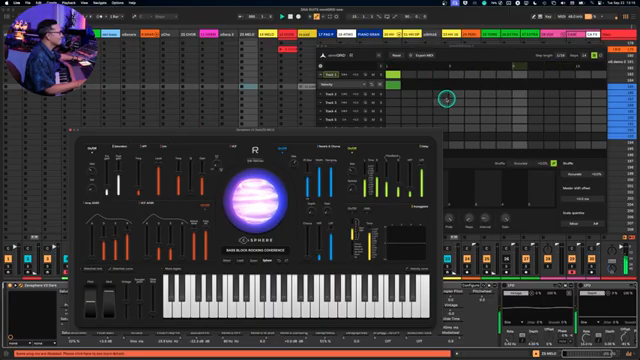Click the Configure button in device panel
The height and width of the screenshot is (360, 640).
(470, 285)
